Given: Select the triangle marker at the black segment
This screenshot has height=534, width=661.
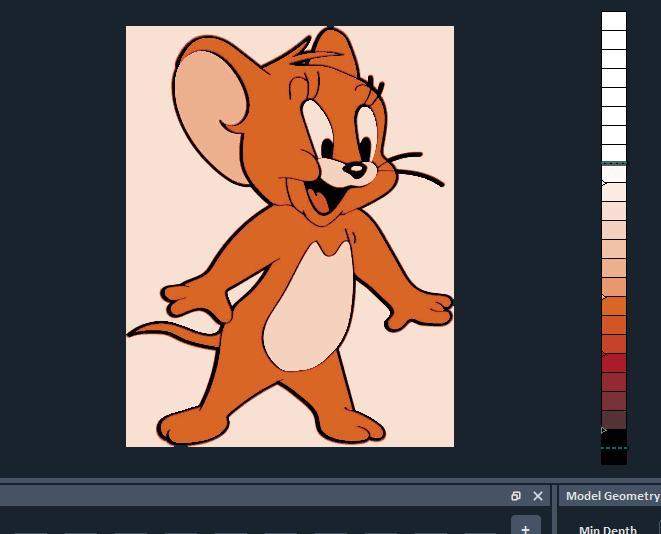Looking at the screenshot, I should (604, 430).
